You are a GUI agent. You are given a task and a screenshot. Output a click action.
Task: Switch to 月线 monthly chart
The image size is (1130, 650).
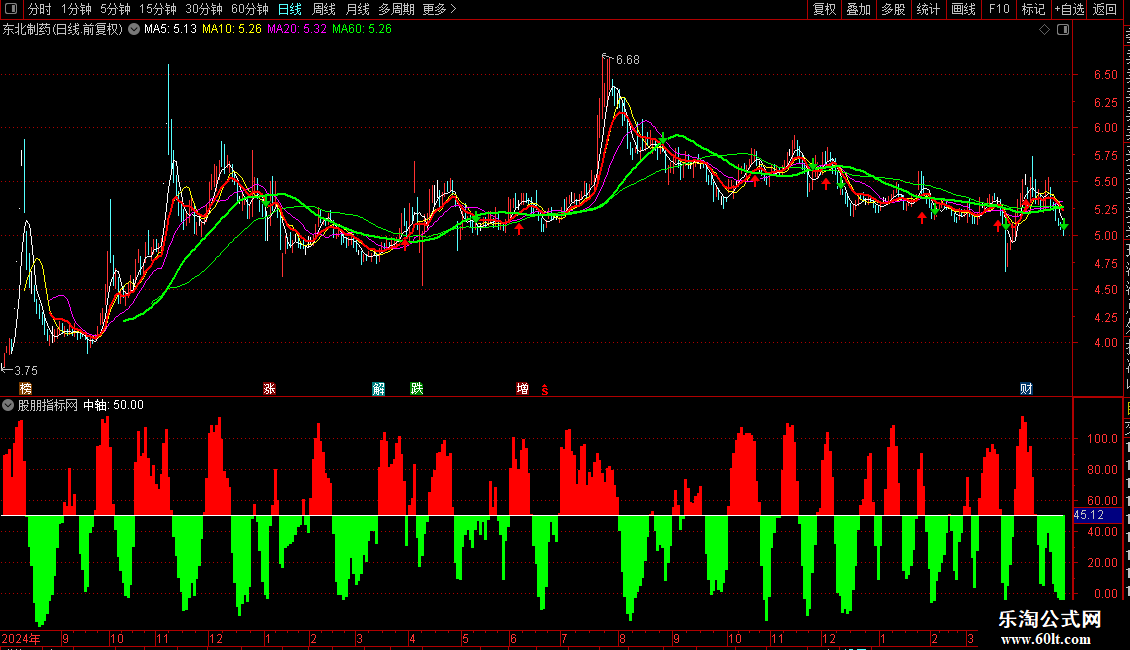(357, 9)
